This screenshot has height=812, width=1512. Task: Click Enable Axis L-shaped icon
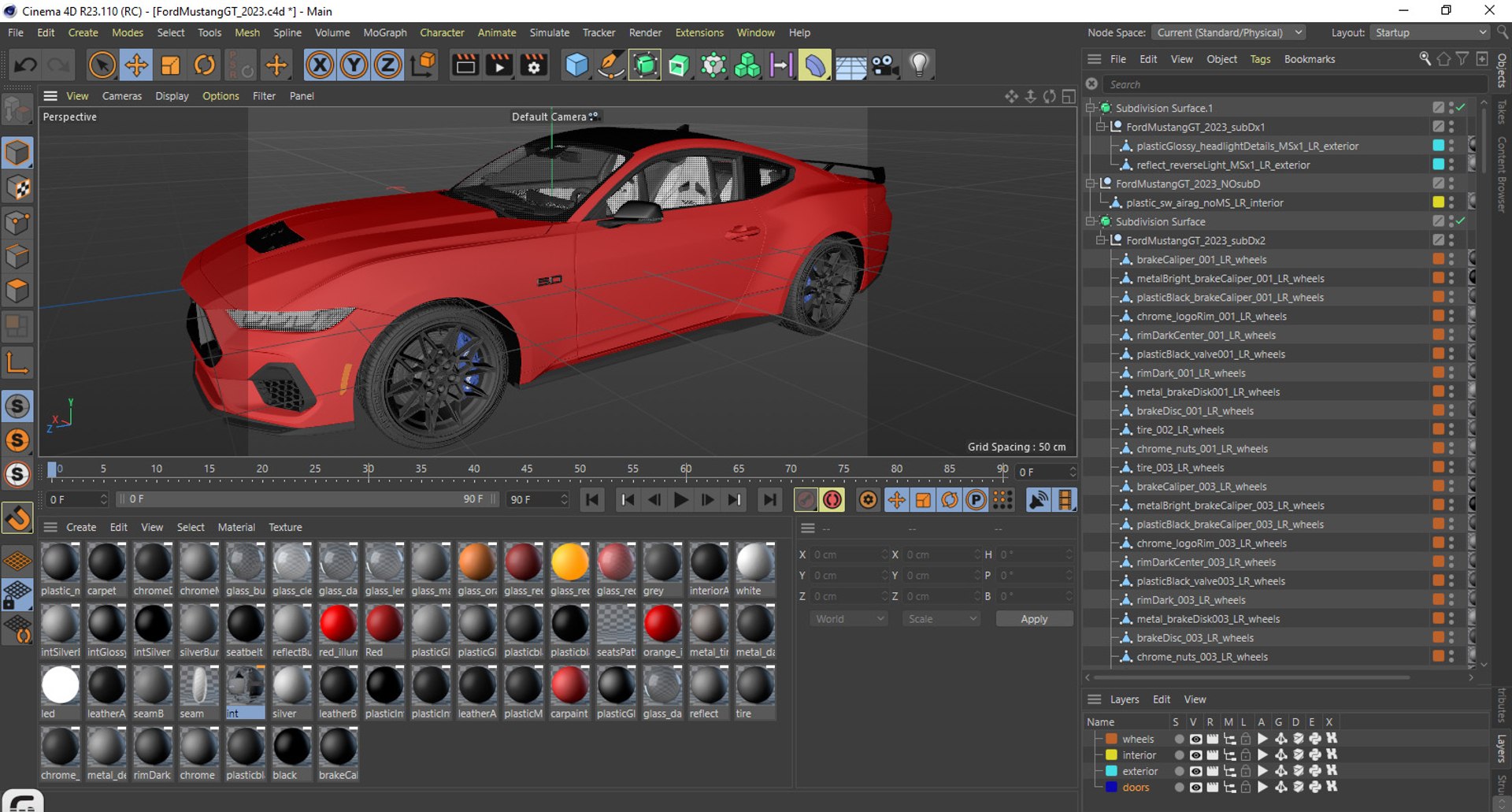click(x=17, y=362)
